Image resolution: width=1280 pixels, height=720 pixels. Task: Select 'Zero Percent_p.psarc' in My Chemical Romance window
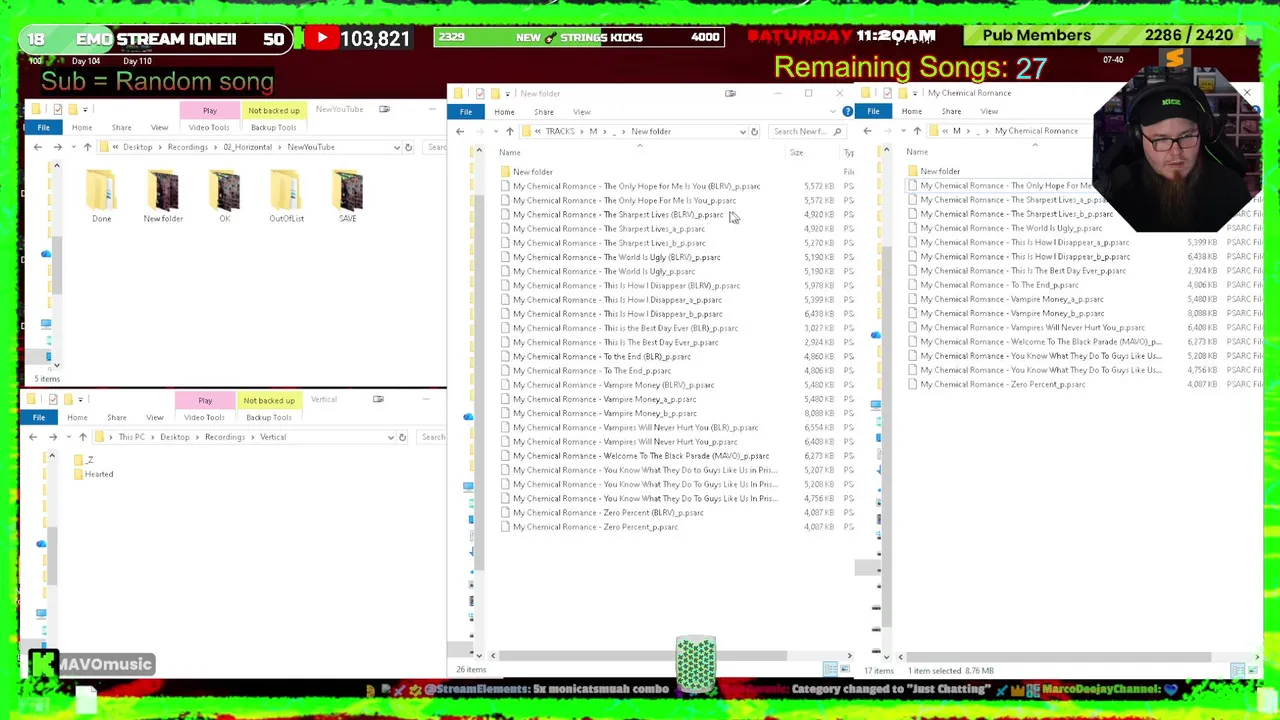coord(996,384)
